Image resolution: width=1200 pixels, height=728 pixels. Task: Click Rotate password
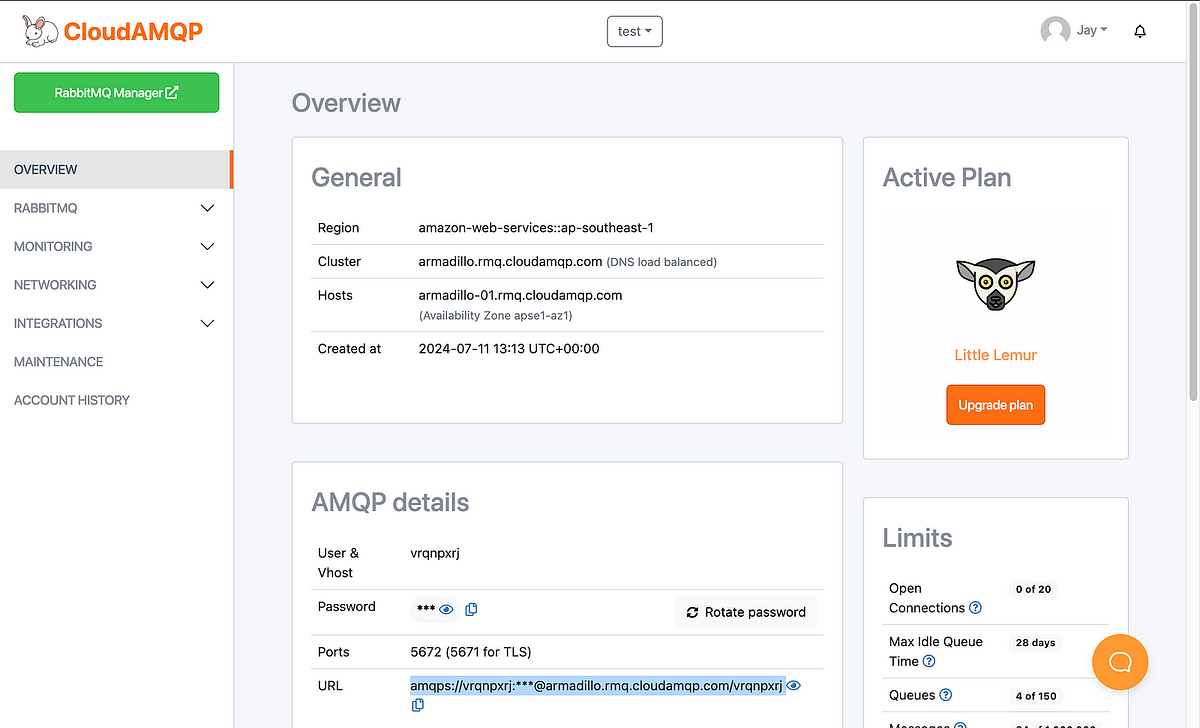746,611
